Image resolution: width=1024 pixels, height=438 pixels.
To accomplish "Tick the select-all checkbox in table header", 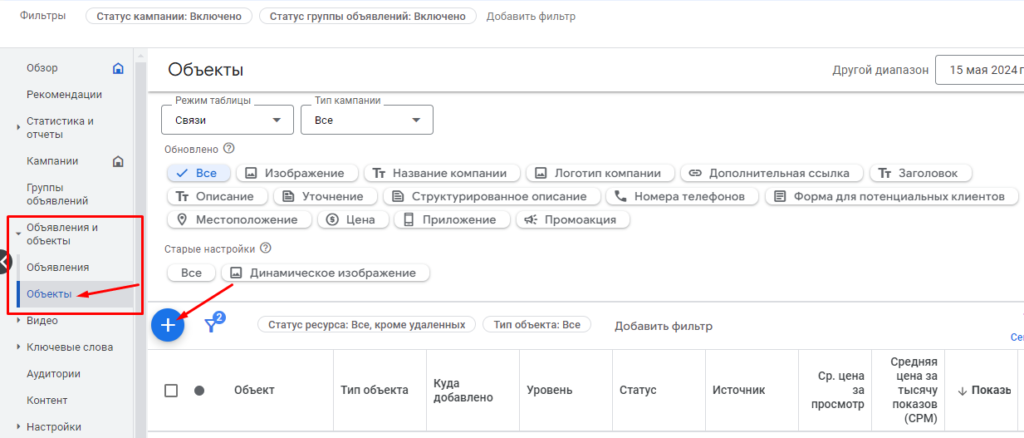I will click(x=171, y=390).
